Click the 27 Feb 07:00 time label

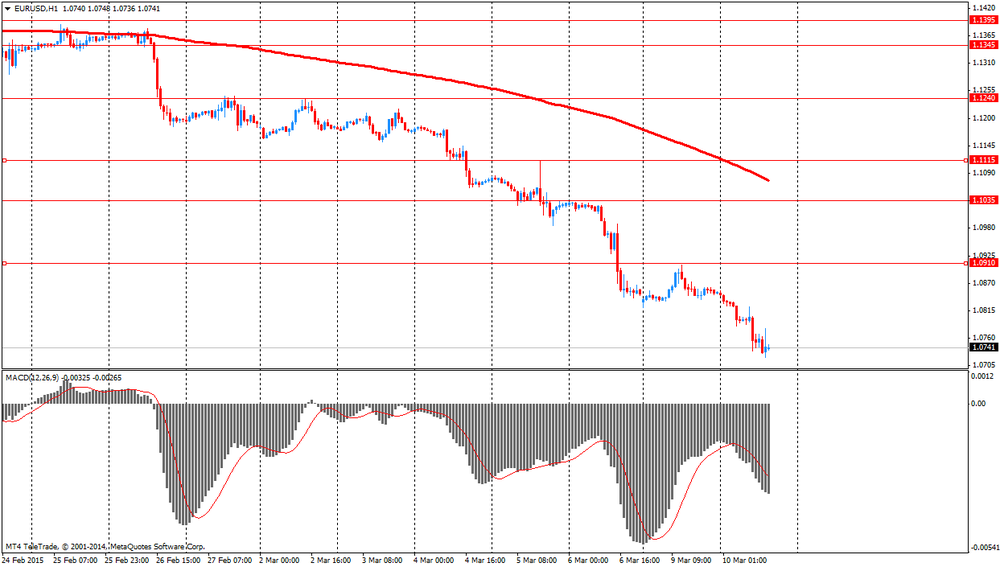click(229, 561)
